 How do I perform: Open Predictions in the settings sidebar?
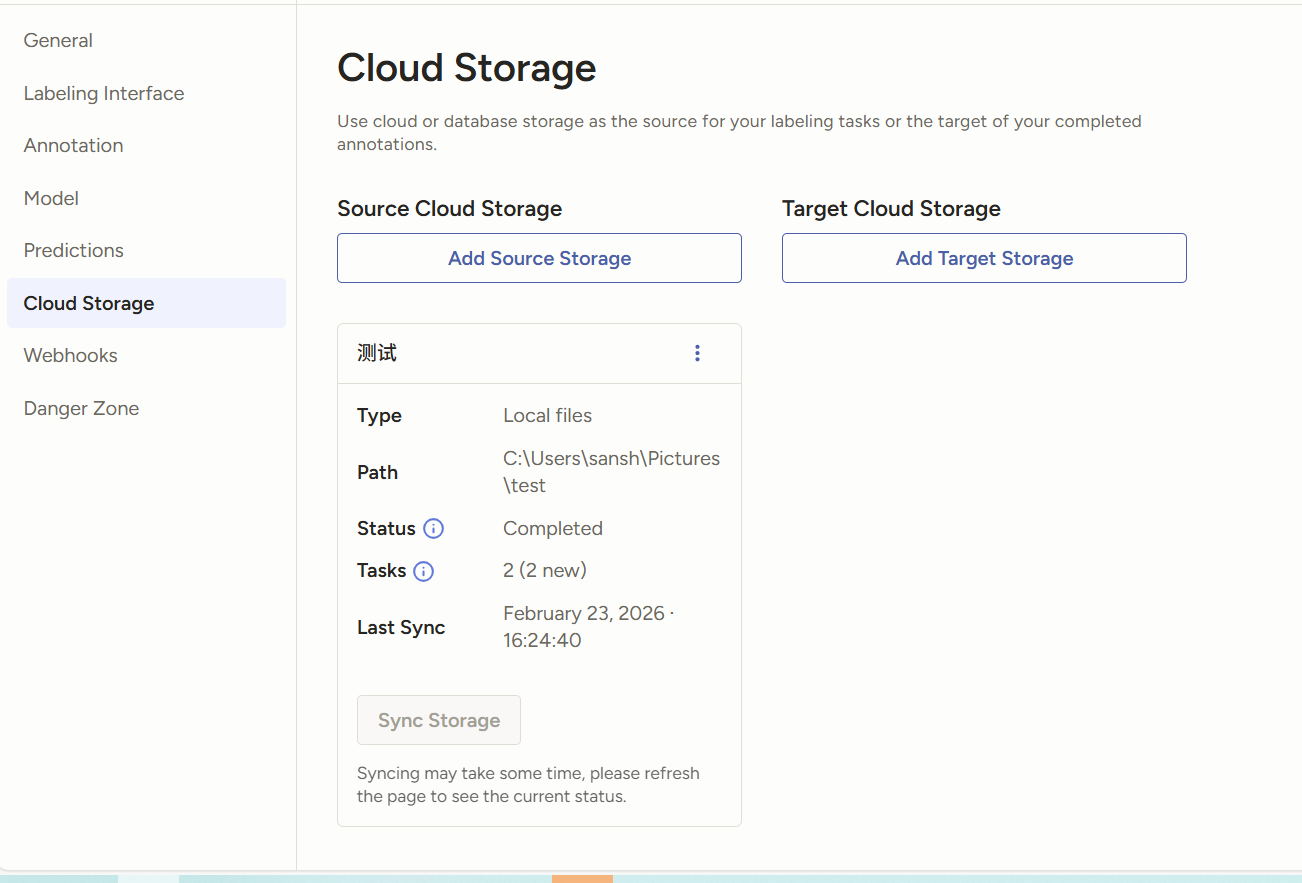tap(74, 250)
